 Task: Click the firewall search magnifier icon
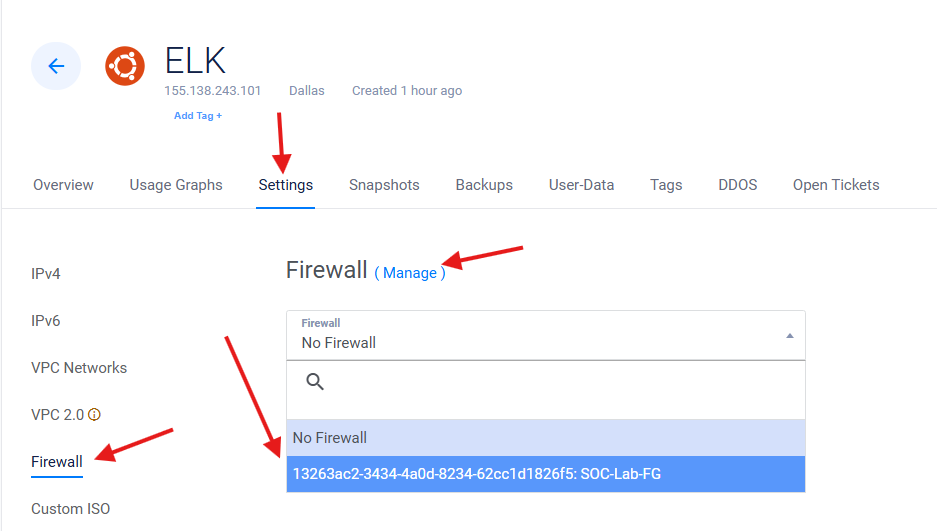point(315,381)
